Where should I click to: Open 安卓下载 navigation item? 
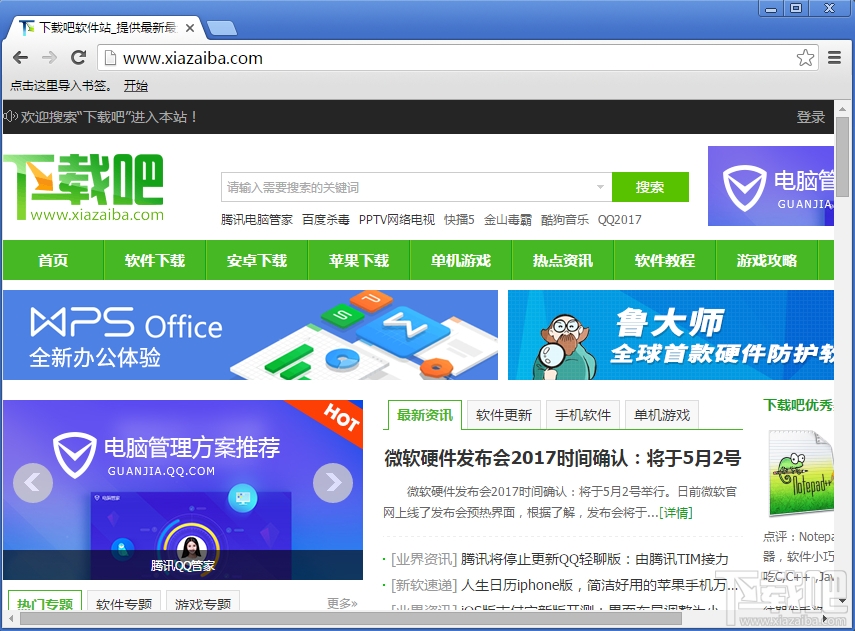click(x=257, y=260)
